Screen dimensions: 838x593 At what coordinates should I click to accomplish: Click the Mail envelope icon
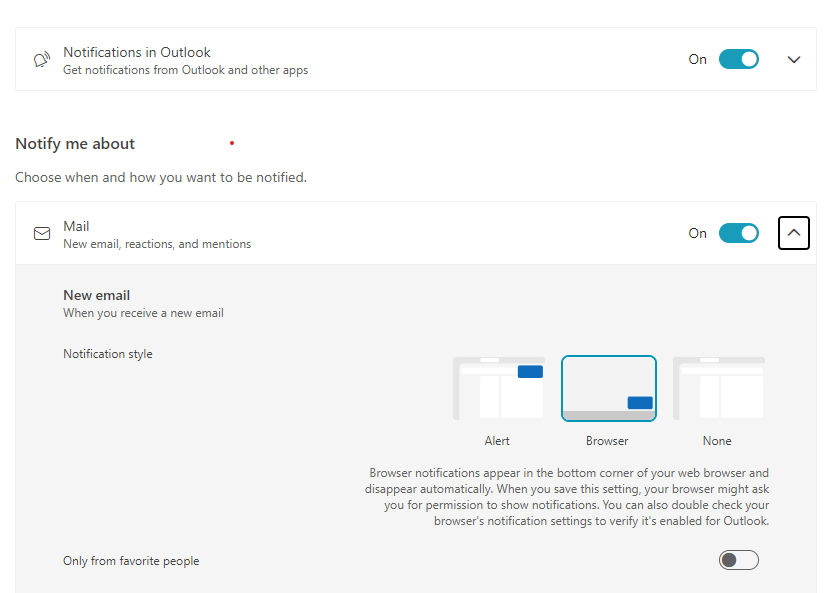tap(42, 233)
